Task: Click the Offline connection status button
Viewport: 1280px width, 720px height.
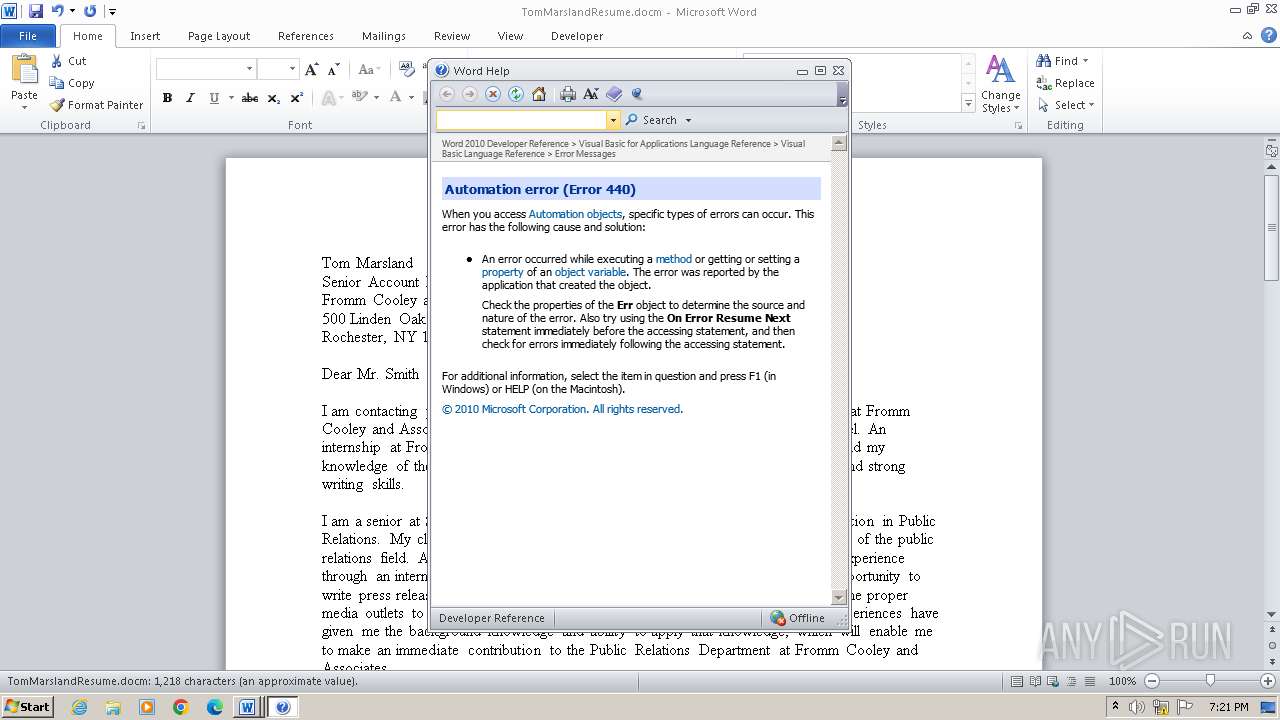Action: pos(797,618)
